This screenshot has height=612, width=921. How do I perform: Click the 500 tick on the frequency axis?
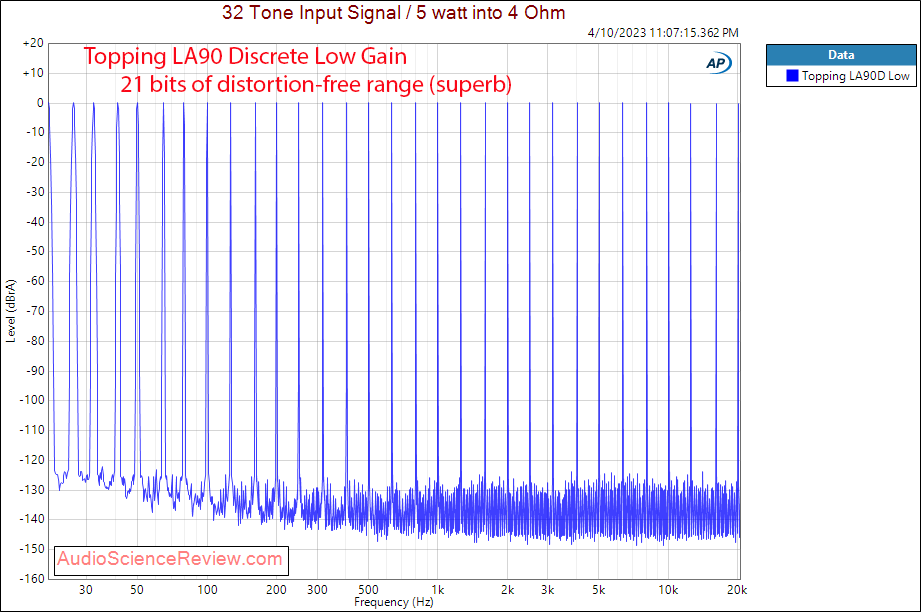pyautogui.click(x=367, y=589)
